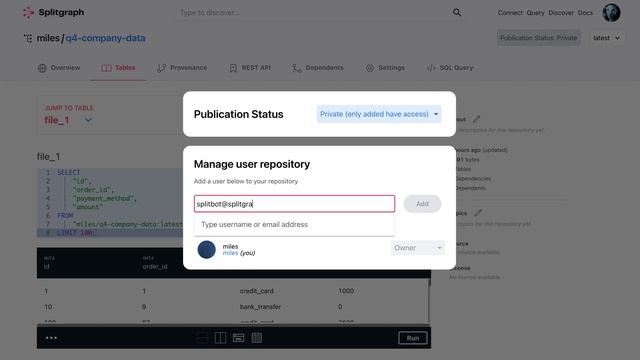Click the search magnifier icon
This screenshot has height=360, width=640.
(457, 13)
